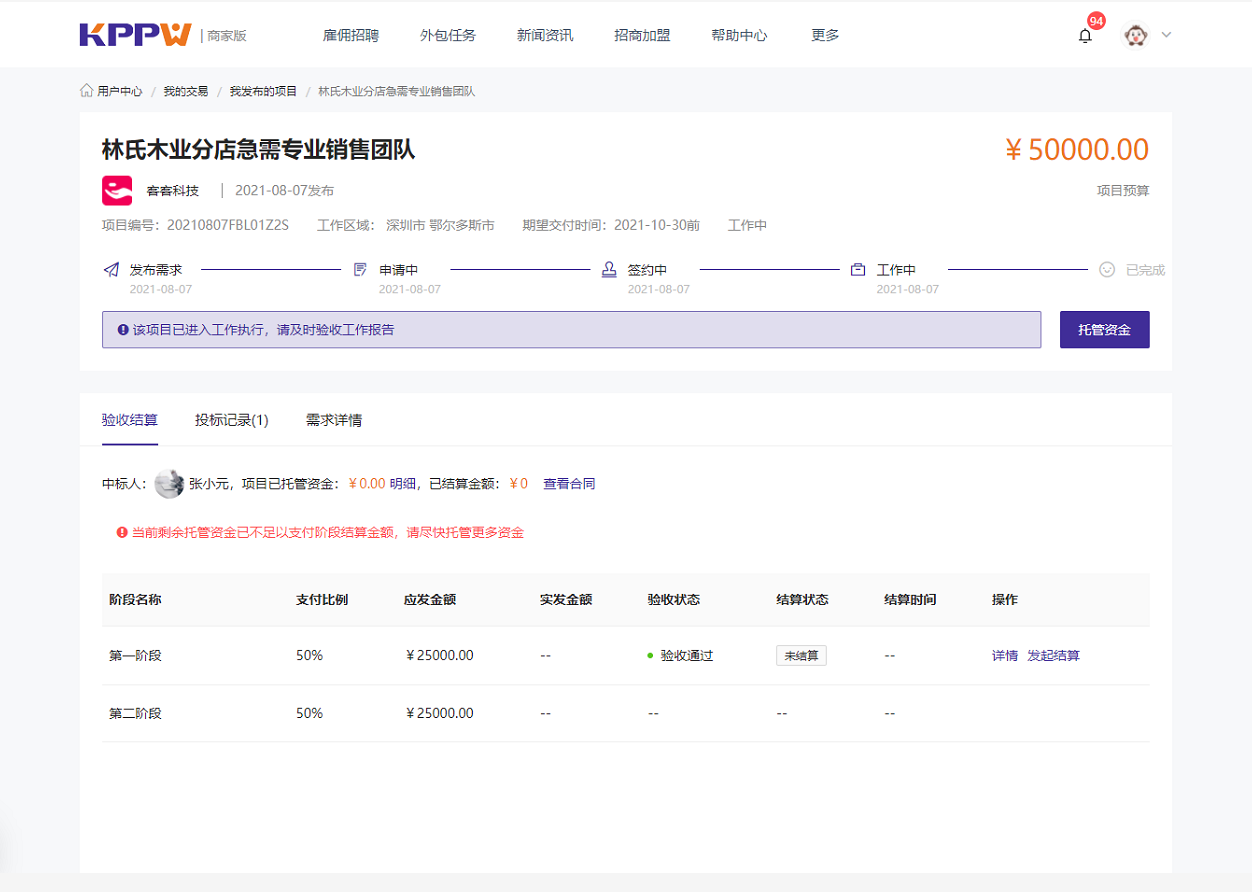The width and height of the screenshot is (1252, 892).
Task: Click the 签约中 stamp icon
Action: point(609,270)
